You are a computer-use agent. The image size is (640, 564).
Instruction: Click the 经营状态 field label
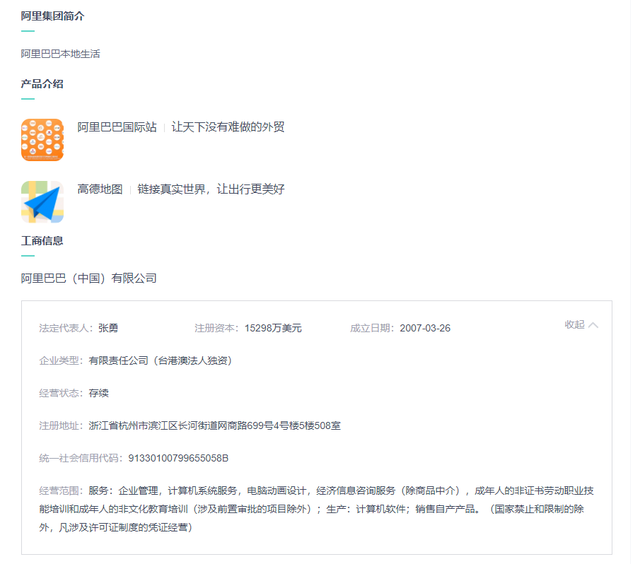click(61, 393)
